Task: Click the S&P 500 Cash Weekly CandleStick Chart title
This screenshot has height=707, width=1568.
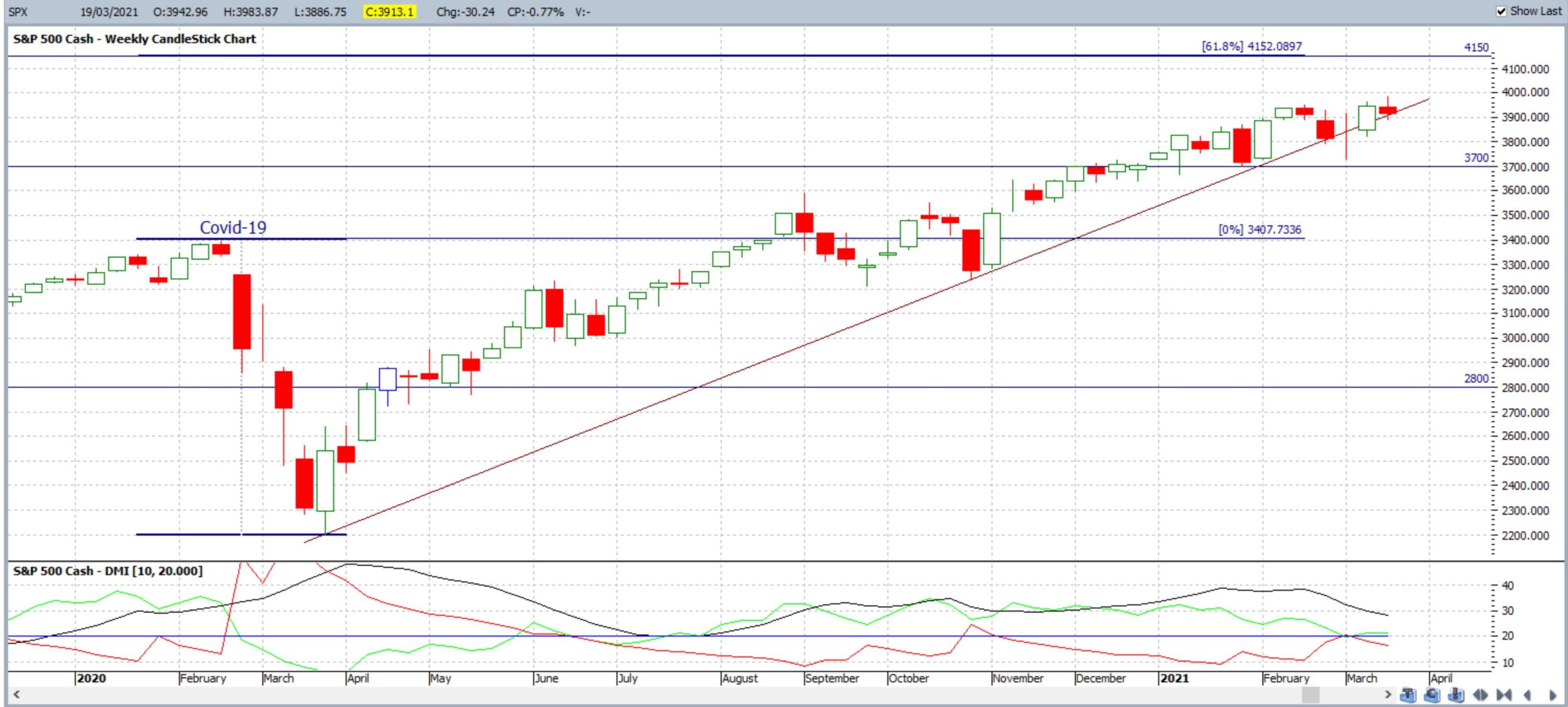Action: pyautogui.click(x=134, y=39)
